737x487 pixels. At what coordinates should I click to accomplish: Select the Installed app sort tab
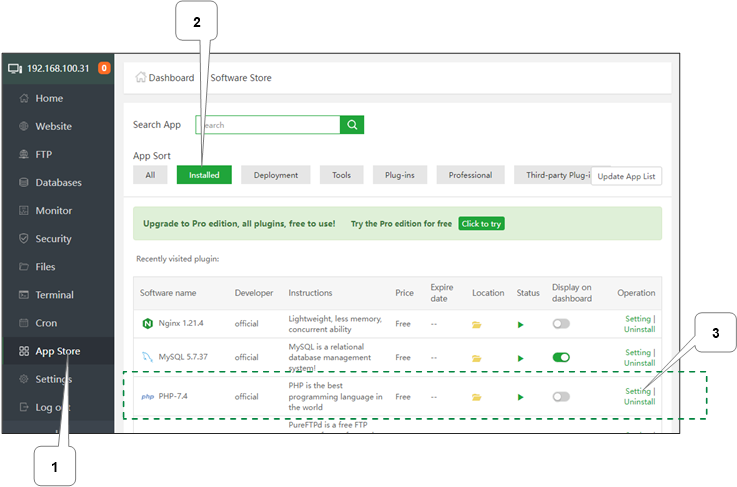tap(204, 175)
